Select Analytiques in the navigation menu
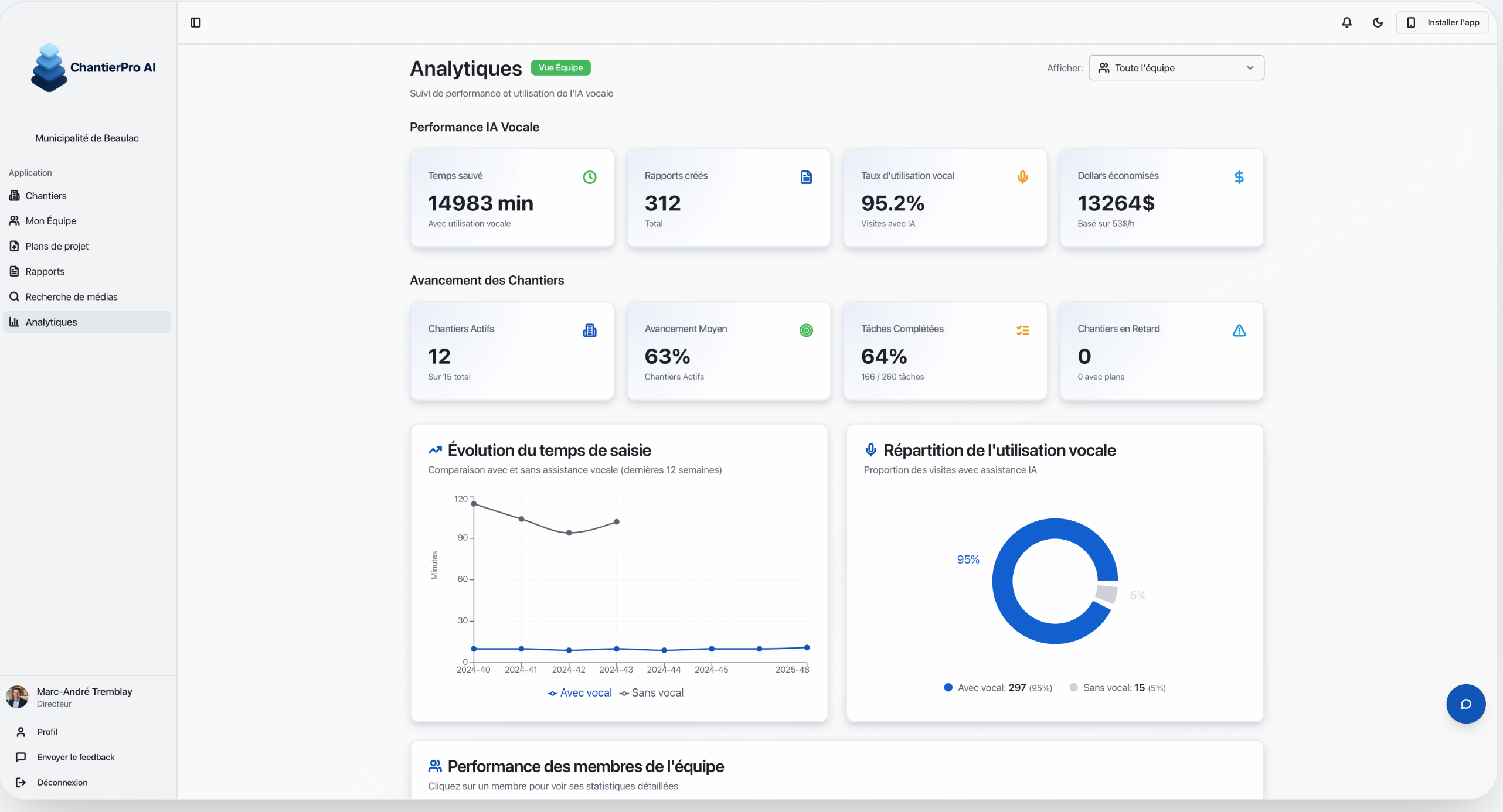Viewport: 1503px width, 812px height. coord(52,322)
